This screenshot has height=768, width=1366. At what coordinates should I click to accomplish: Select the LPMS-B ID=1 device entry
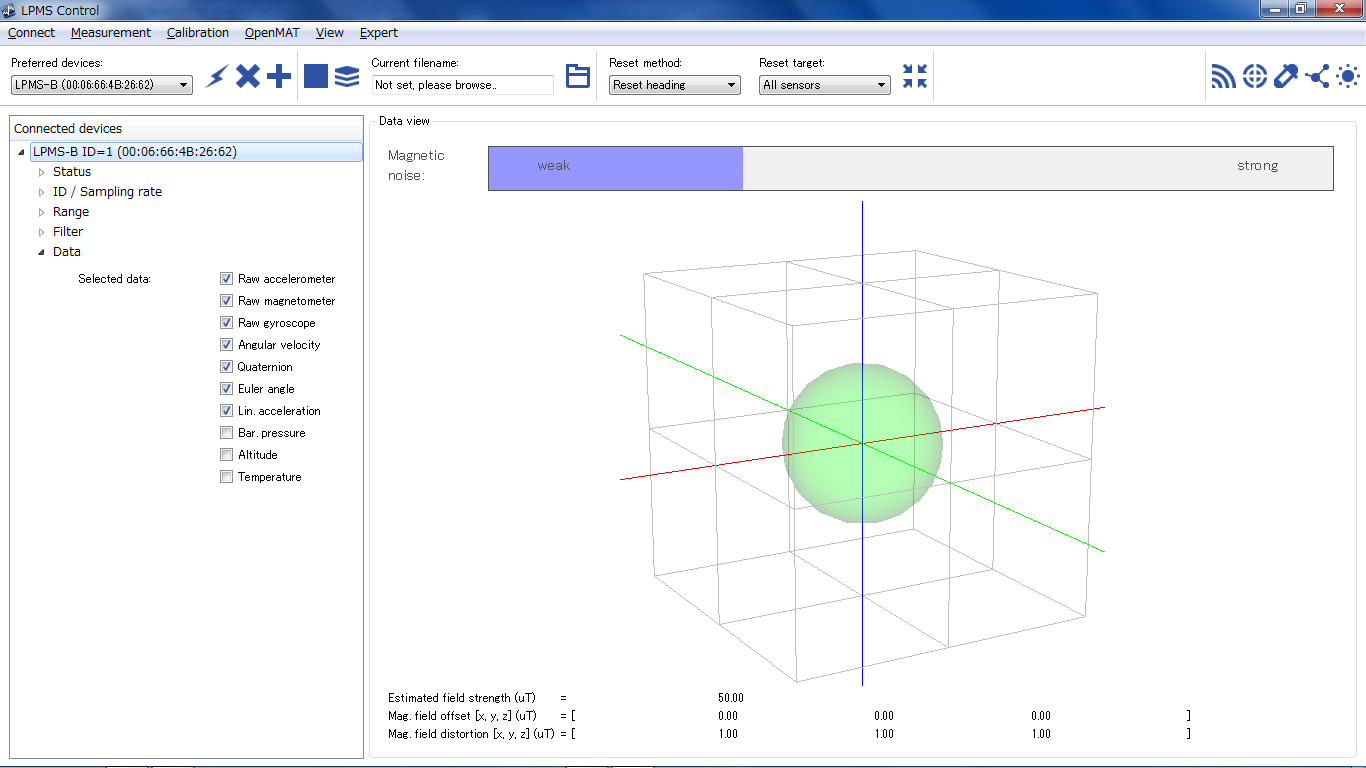135,152
